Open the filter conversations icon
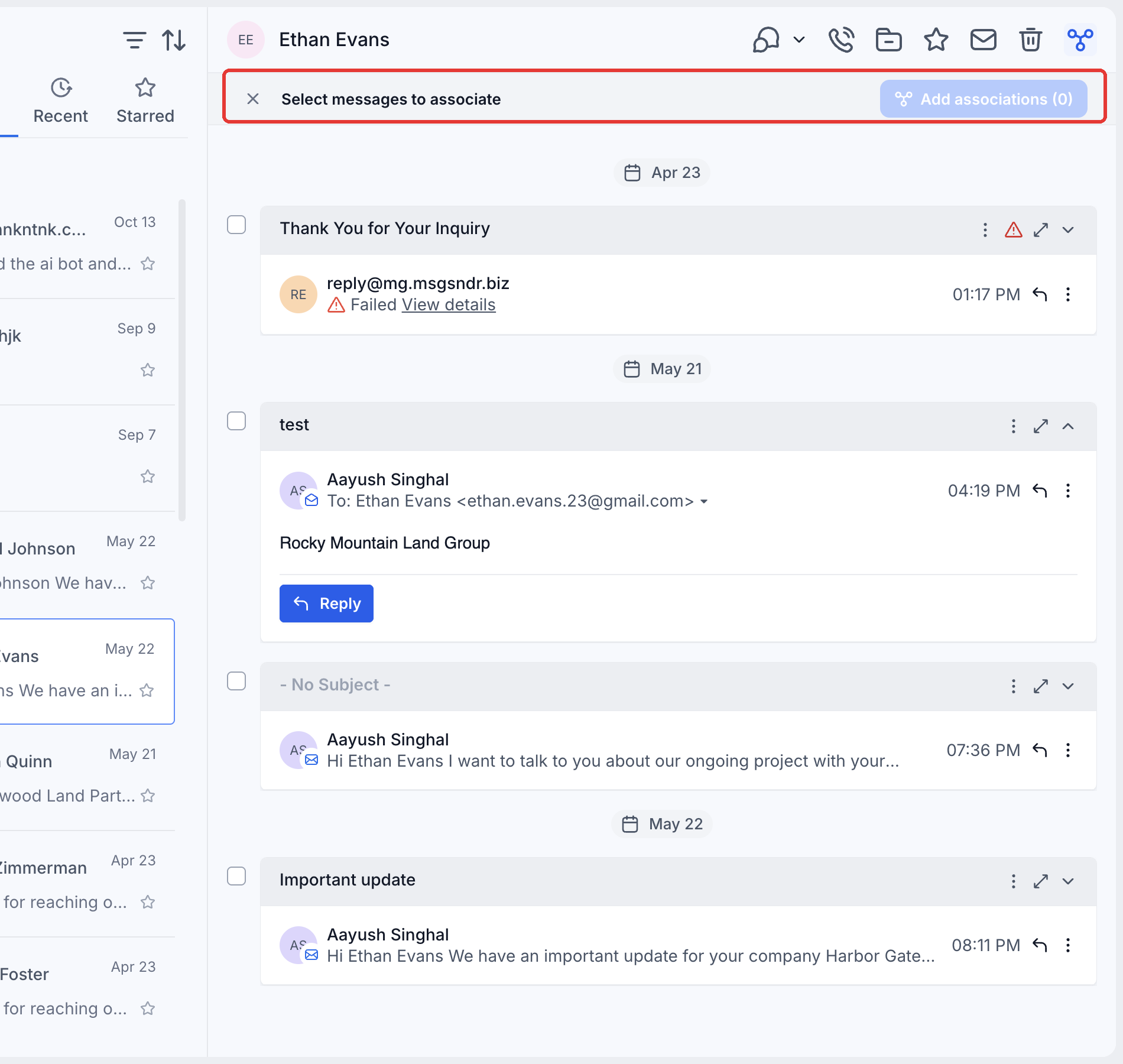The width and height of the screenshot is (1123, 1064). pos(134,40)
